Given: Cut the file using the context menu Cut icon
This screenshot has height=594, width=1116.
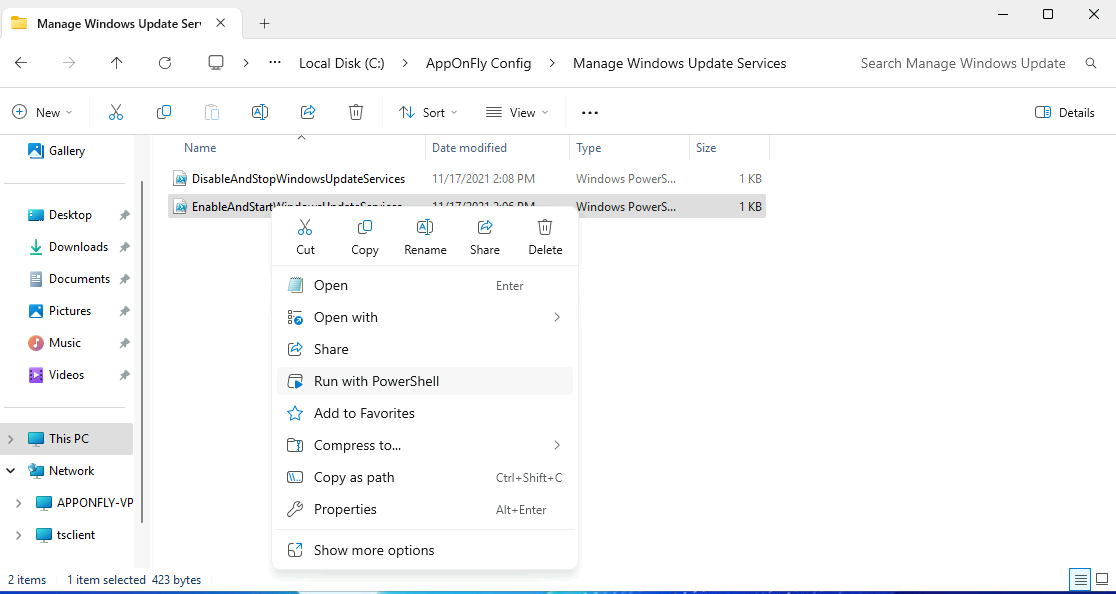Looking at the screenshot, I should pyautogui.click(x=305, y=236).
